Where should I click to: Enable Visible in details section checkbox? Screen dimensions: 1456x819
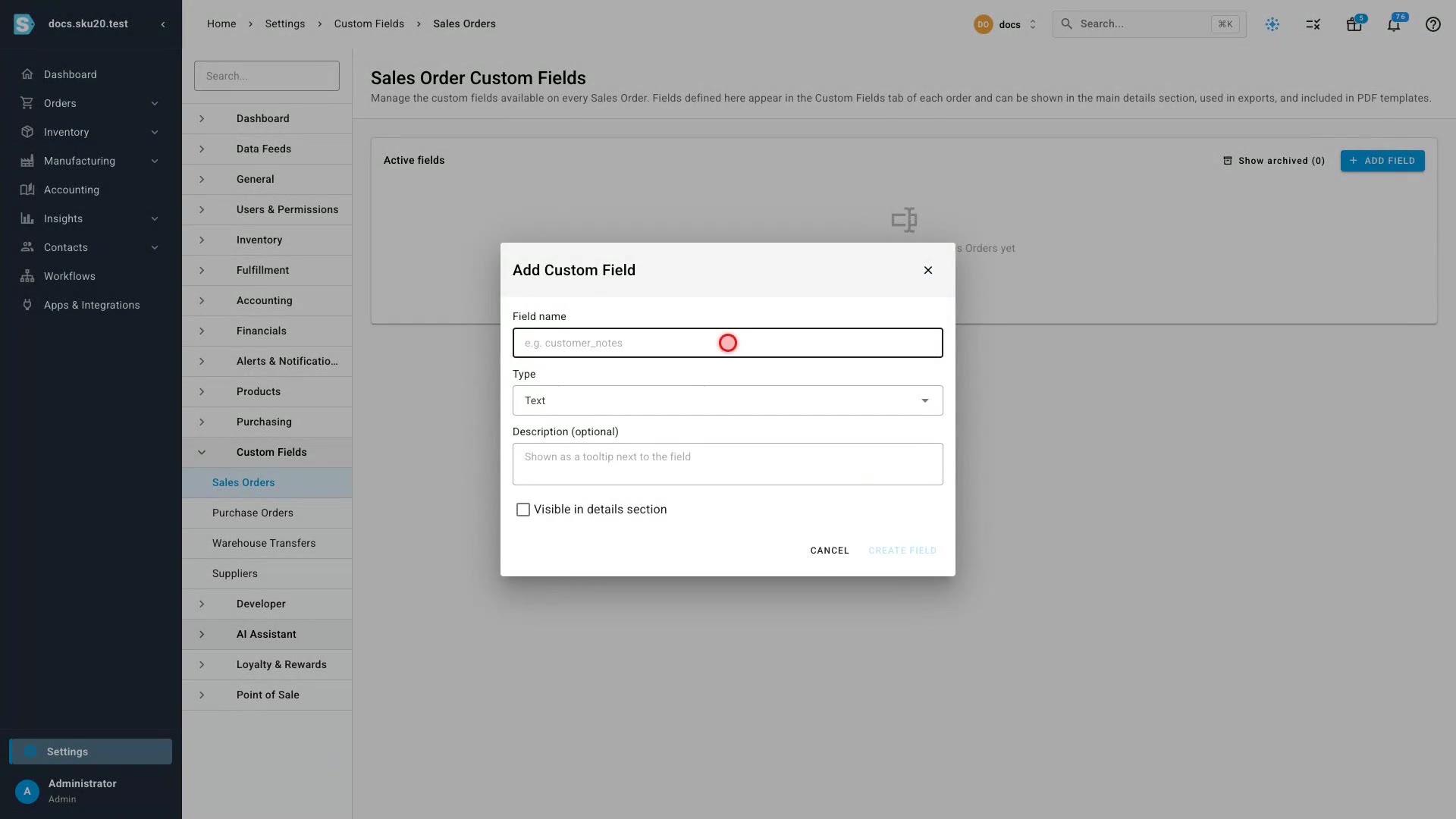(x=522, y=510)
